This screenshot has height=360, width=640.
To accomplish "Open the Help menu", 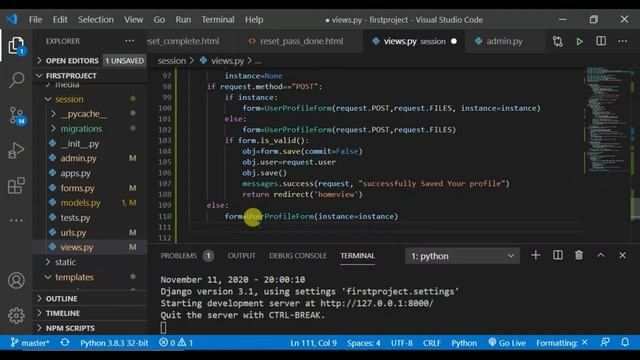I will pyautogui.click(x=254, y=20).
